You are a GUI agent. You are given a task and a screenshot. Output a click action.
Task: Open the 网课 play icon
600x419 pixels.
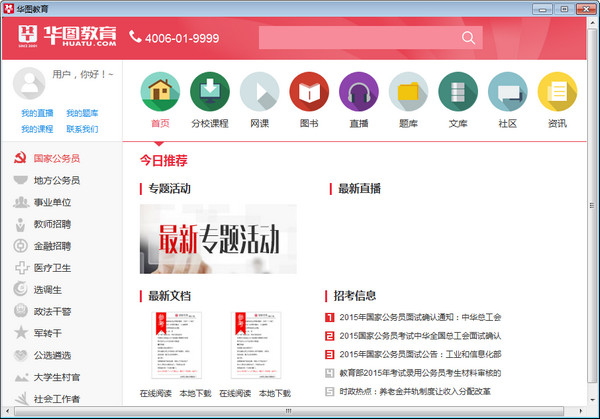259,93
